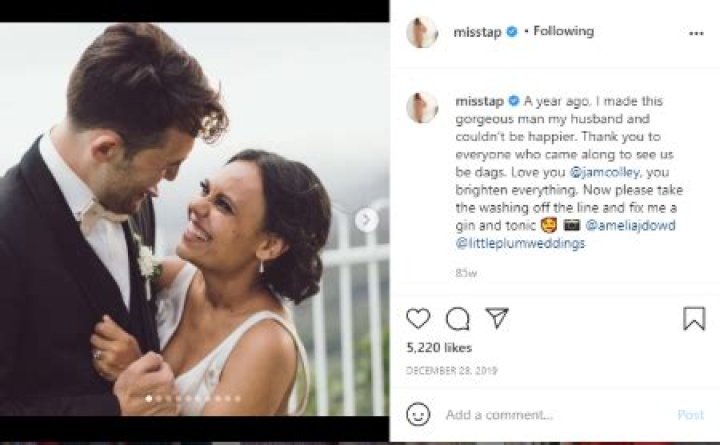Click the misstap username in the caption
Viewport: 720px width, 445px height.
click(x=480, y=101)
